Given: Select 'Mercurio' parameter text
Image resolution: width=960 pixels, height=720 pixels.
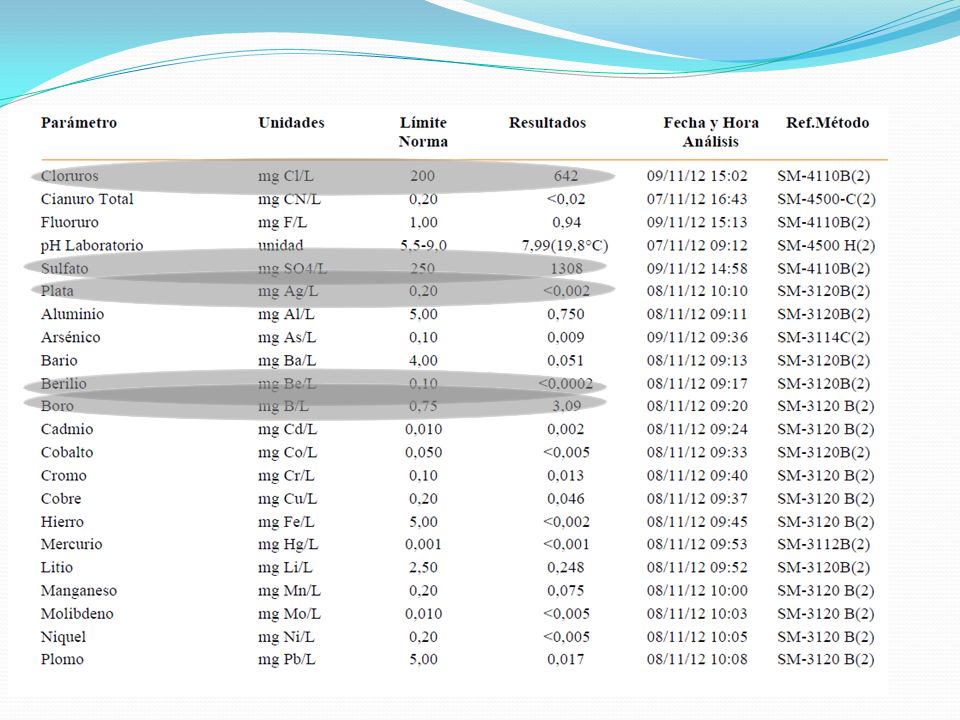Looking at the screenshot, I should [71, 544].
